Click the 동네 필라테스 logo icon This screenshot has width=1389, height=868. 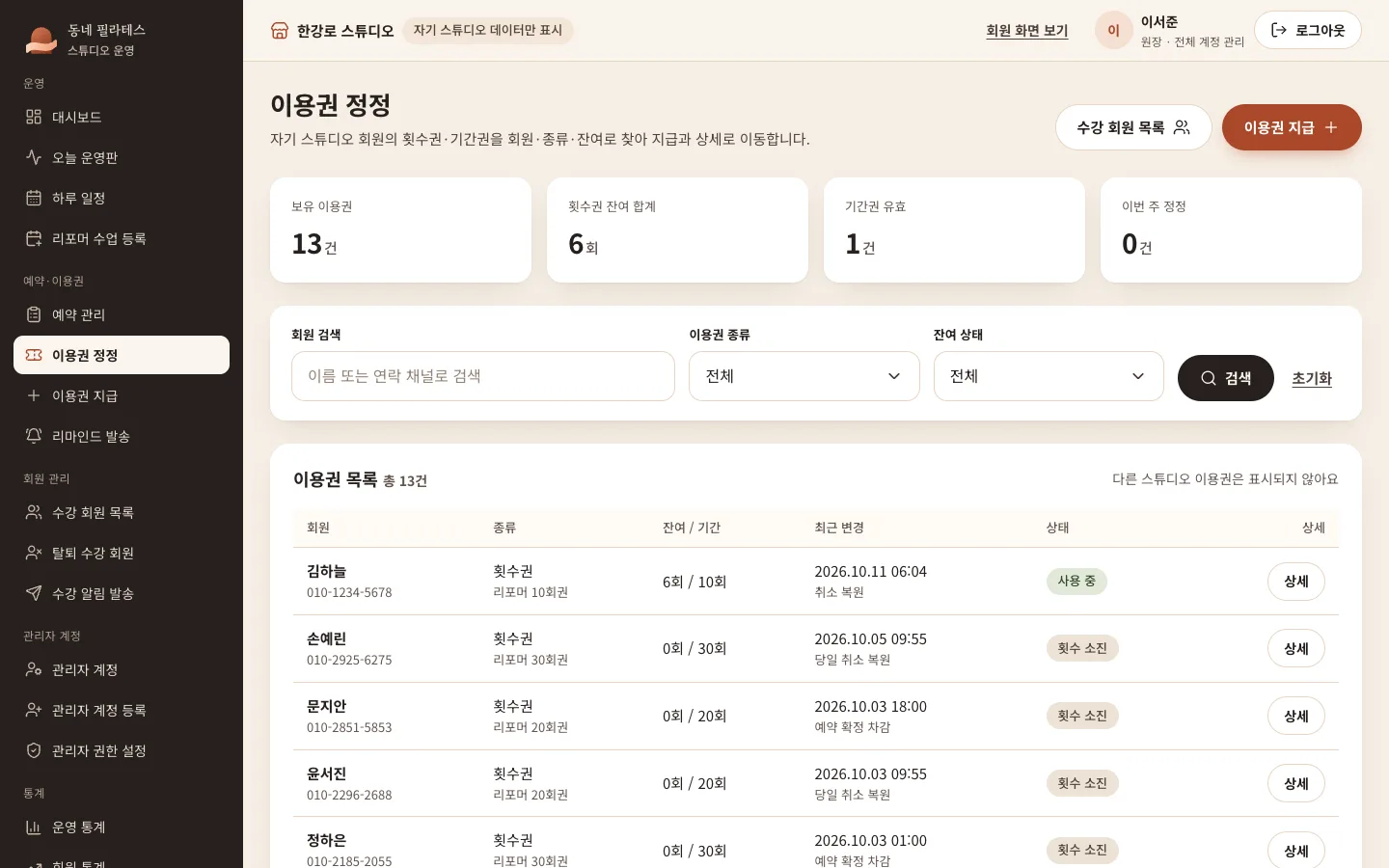(x=41, y=40)
